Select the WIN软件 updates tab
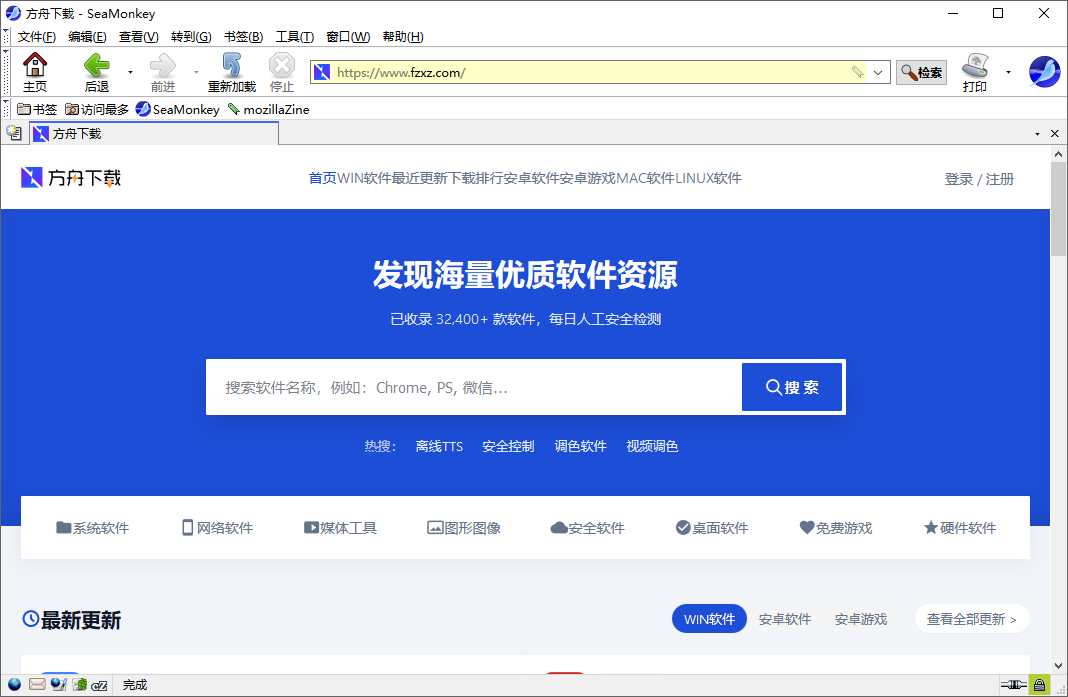 pos(709,619)
